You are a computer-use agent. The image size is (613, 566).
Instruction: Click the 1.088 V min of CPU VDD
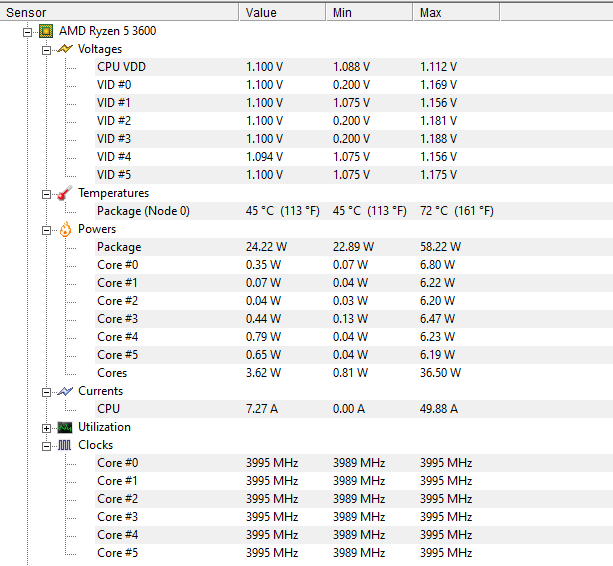pos(351,67)
